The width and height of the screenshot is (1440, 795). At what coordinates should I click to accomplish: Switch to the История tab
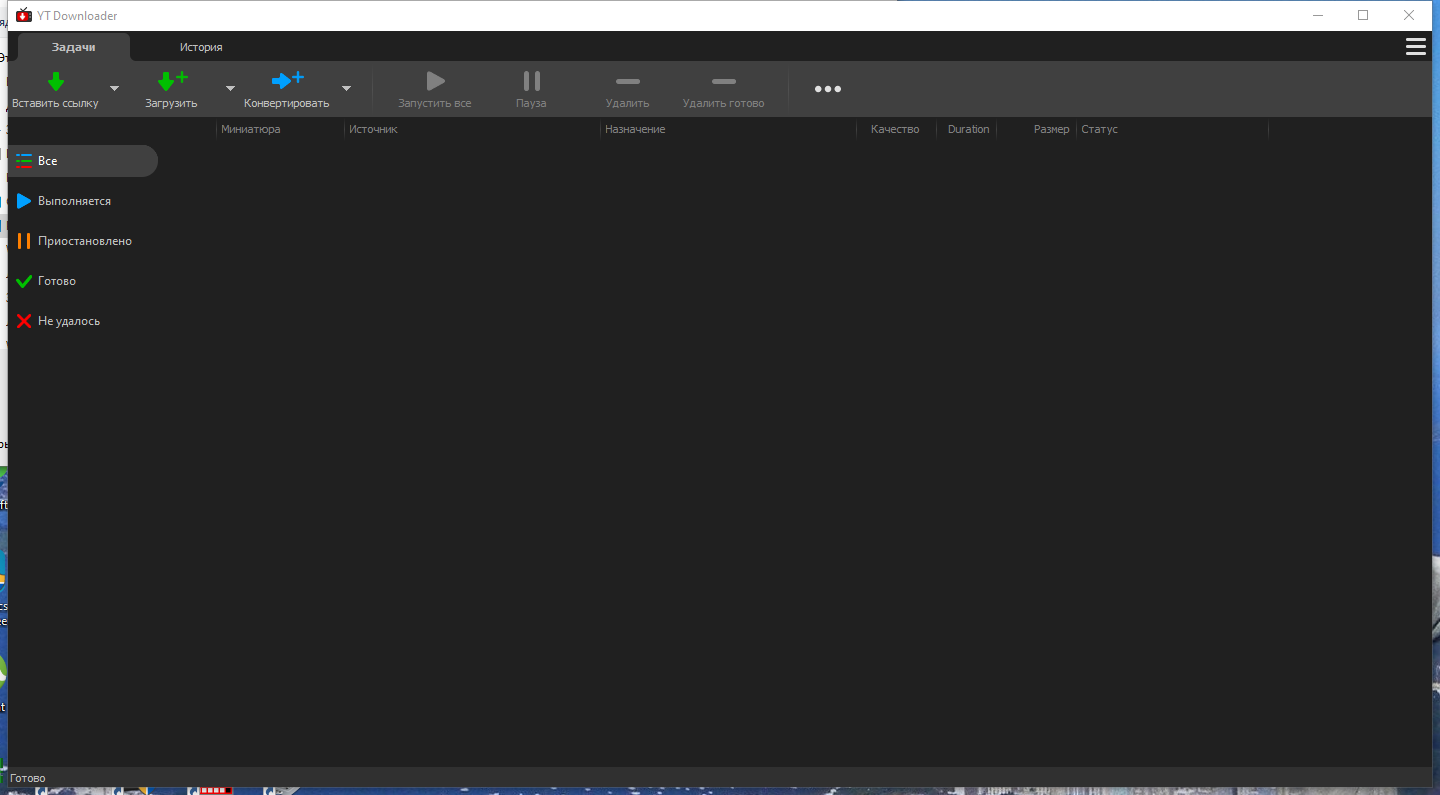[201, 46]
